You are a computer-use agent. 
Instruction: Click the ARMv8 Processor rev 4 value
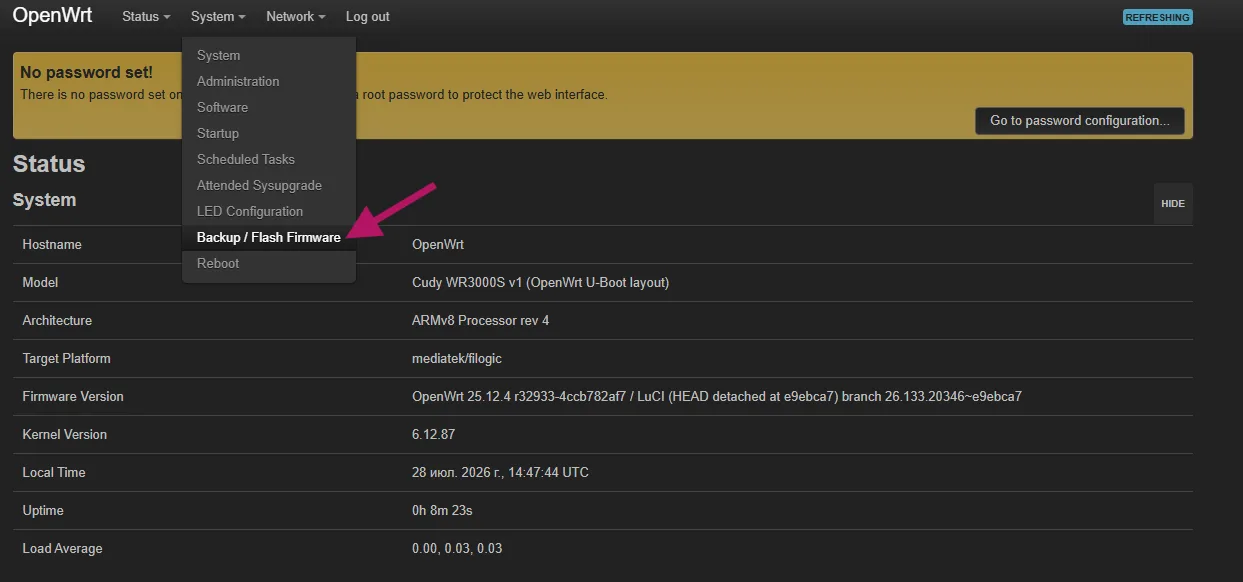[x=481, y=321]
